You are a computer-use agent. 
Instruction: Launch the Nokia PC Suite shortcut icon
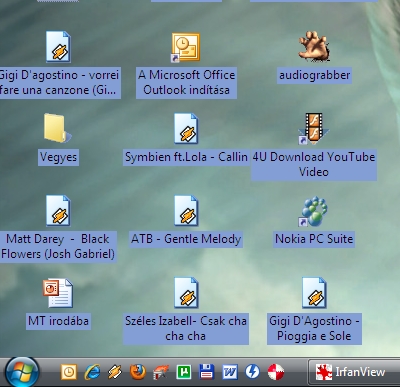pyautogui.click(x=314, y=211)
